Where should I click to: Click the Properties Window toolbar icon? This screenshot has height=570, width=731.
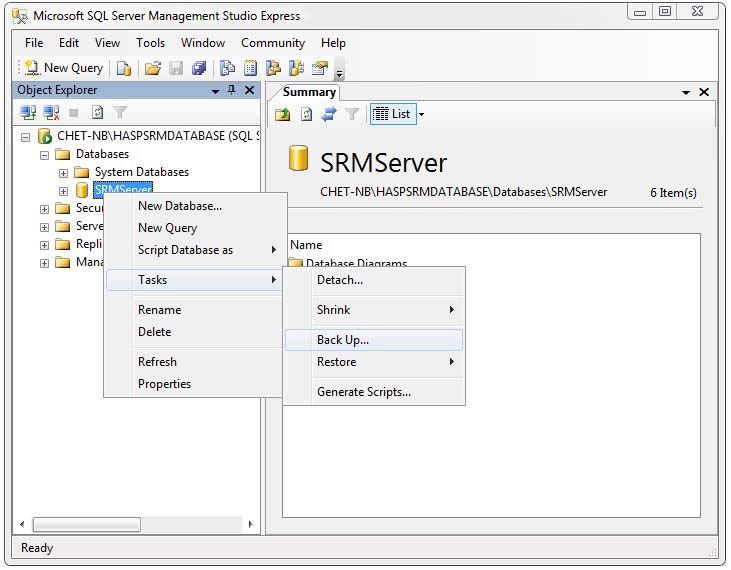click(320, 68)
